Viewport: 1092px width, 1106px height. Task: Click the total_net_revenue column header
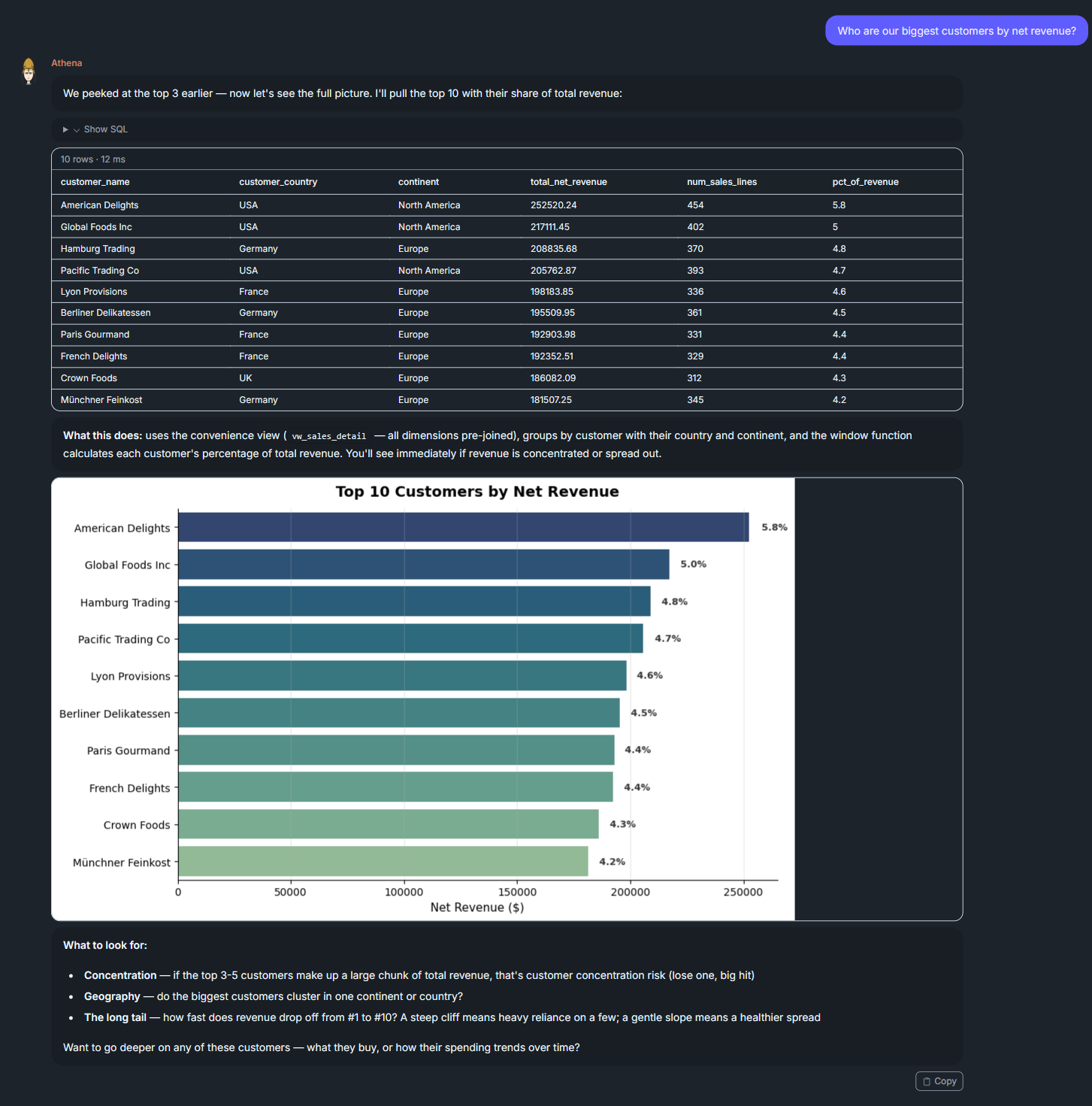(x=569, y=182)
